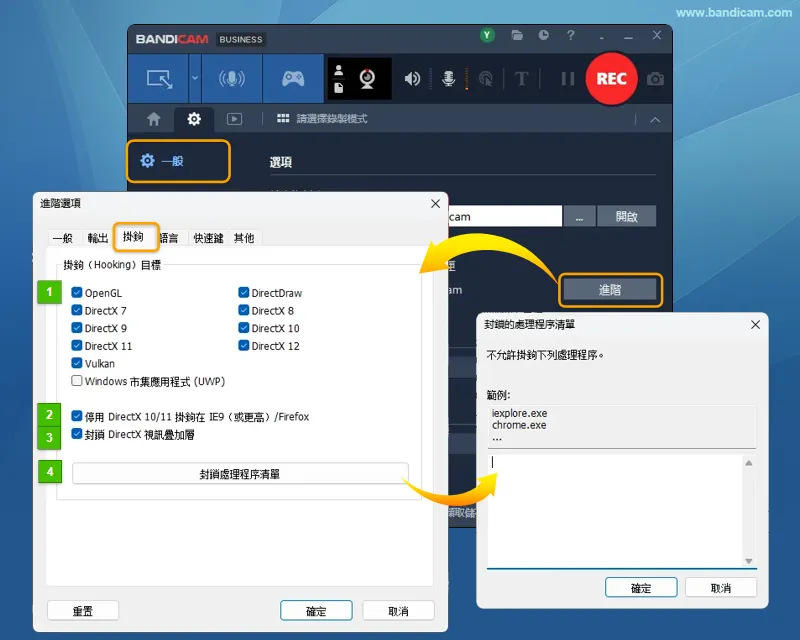Click 確定 in 封鎖的處理程序清單 dialog

click(641, 587)
